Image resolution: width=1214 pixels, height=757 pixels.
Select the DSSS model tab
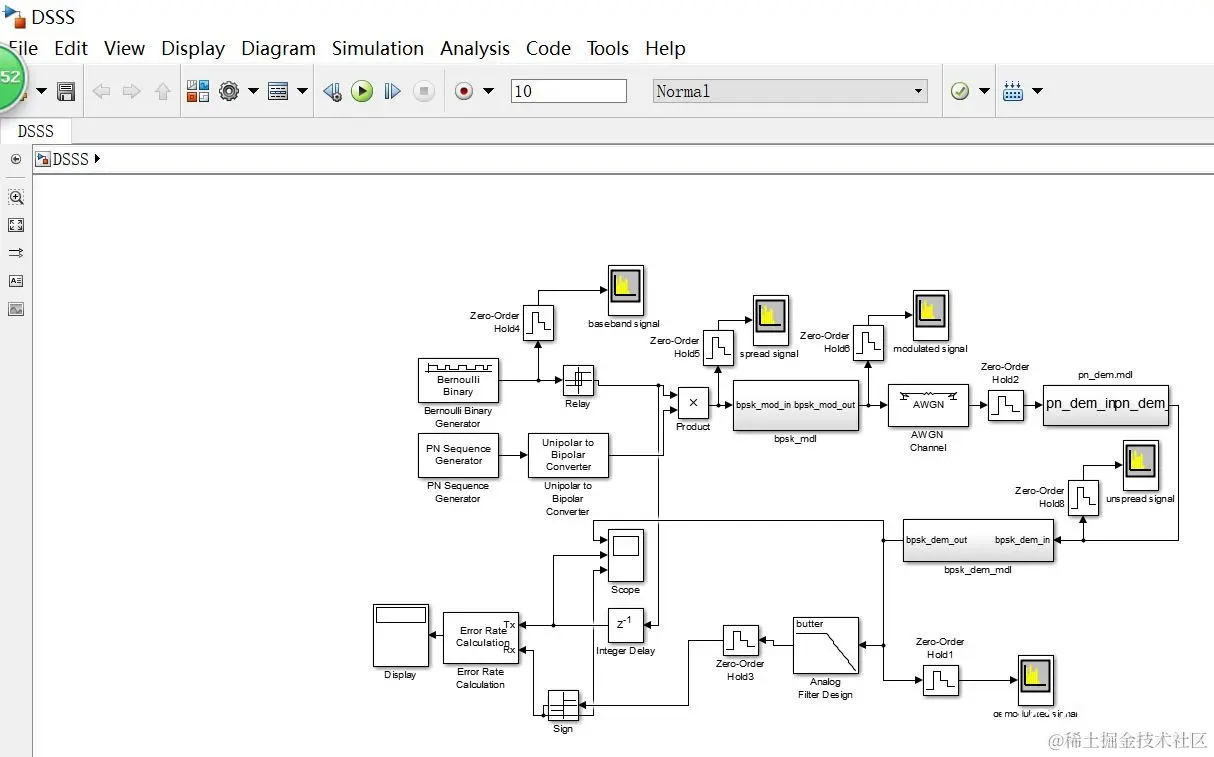(x=36, y=131)
